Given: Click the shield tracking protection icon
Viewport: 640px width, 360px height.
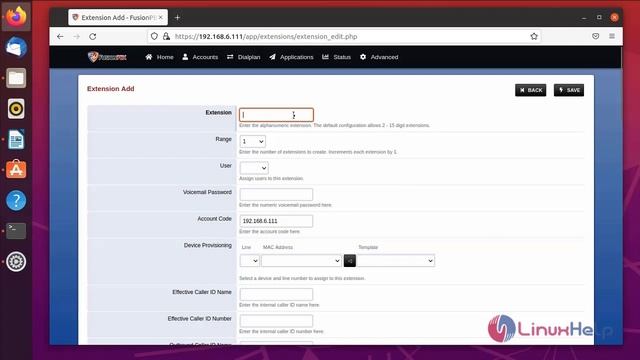Looking at the screenshot, I should [x=154, y=36].
